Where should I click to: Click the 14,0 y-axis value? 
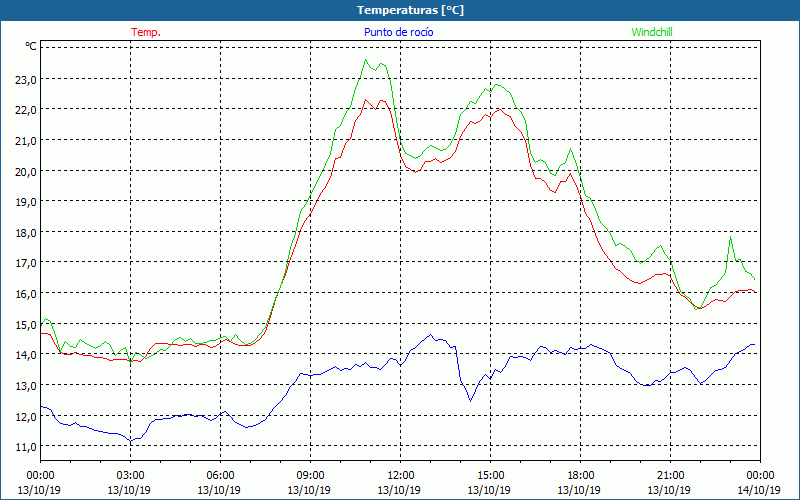(x=26, y=355)
